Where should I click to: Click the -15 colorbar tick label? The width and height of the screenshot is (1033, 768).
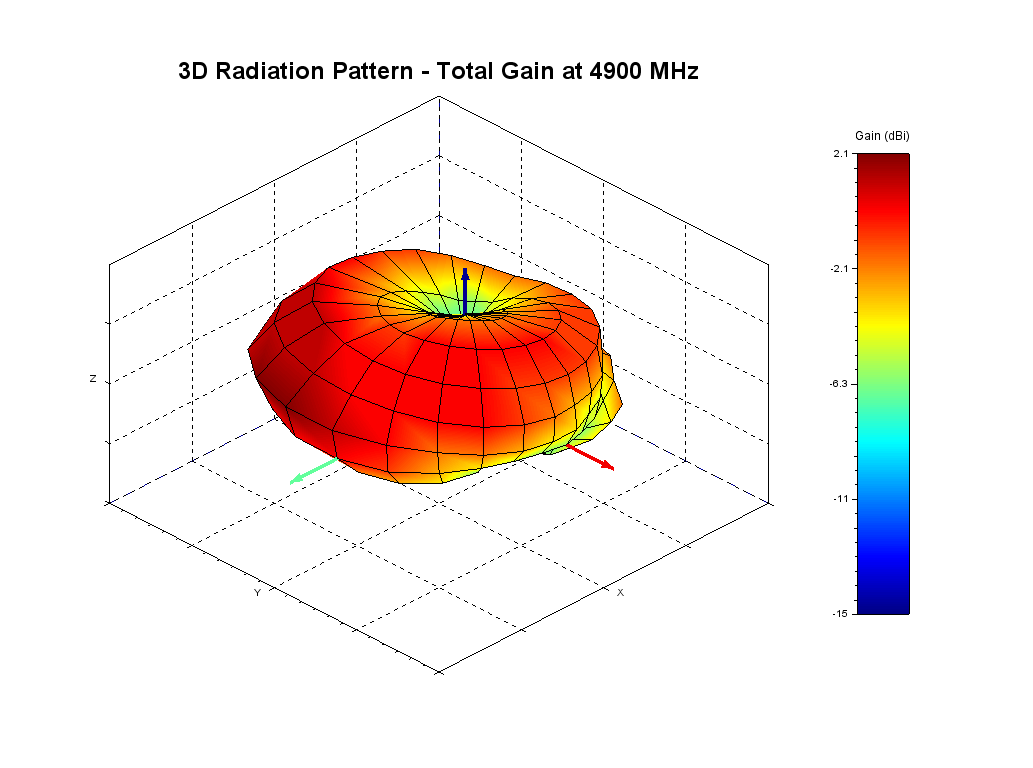click(842, 613)
